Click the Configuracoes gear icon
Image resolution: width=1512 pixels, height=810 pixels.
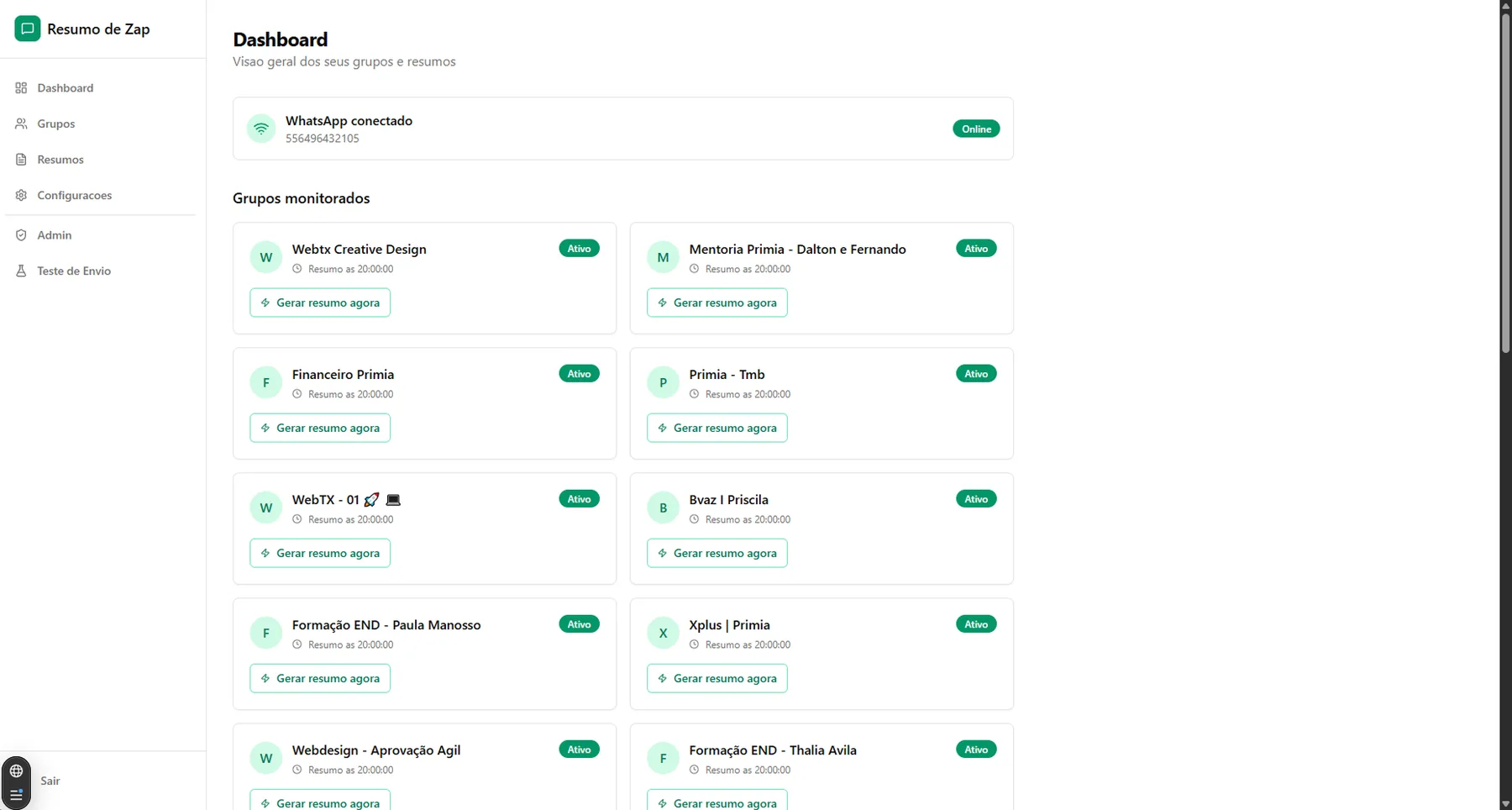point(21,195)
